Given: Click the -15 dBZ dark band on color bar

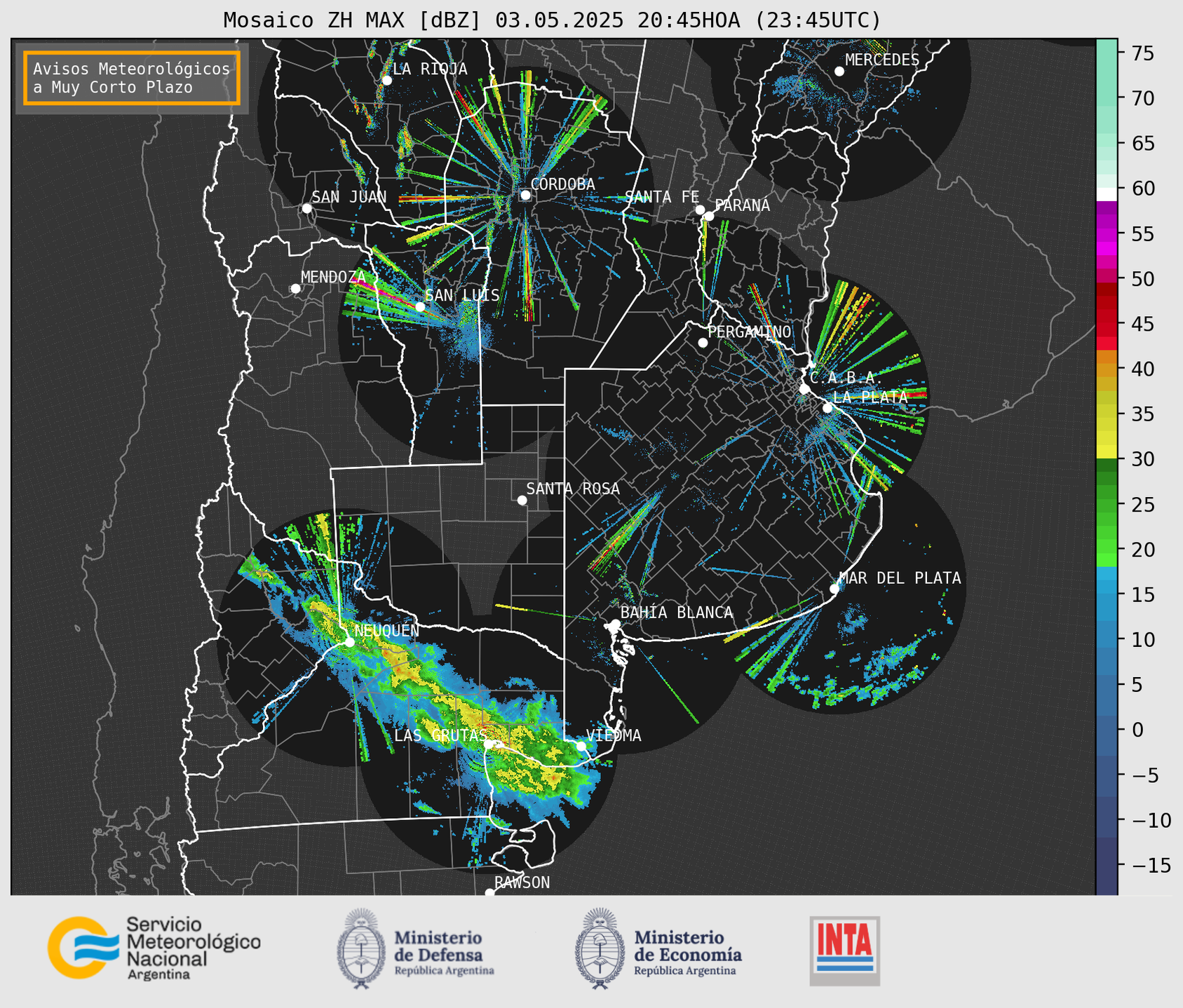Looking at the screenshot, I should click(1107, 866).
